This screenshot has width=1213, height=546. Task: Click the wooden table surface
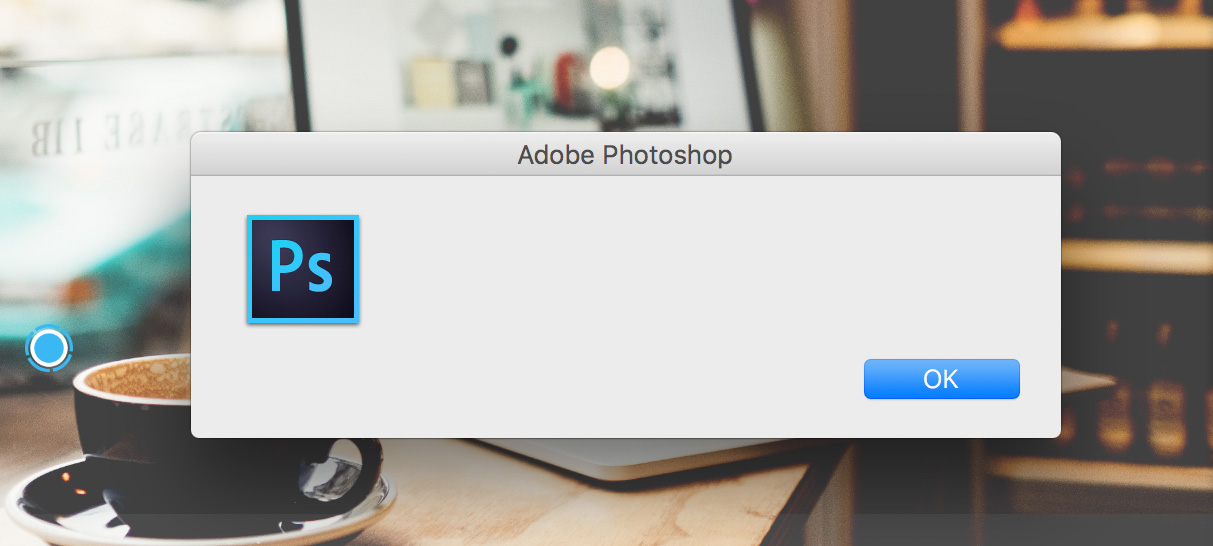(x=600, y=505)
